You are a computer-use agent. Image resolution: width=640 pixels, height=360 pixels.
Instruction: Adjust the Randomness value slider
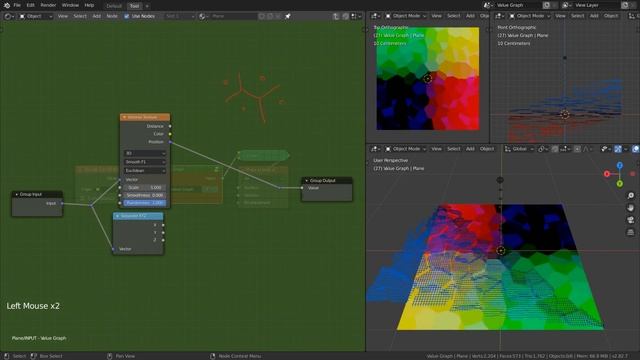pyautogui.click(x=145, y=203)
